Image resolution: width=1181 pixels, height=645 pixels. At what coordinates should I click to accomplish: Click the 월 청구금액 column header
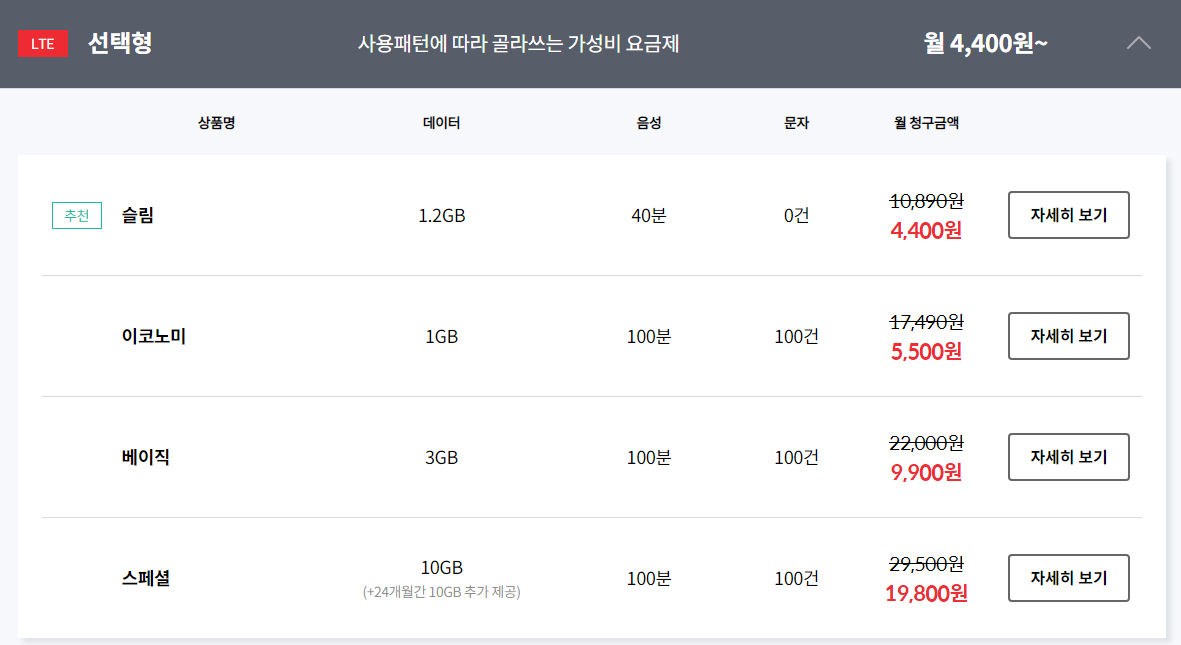tap(926, 123)
